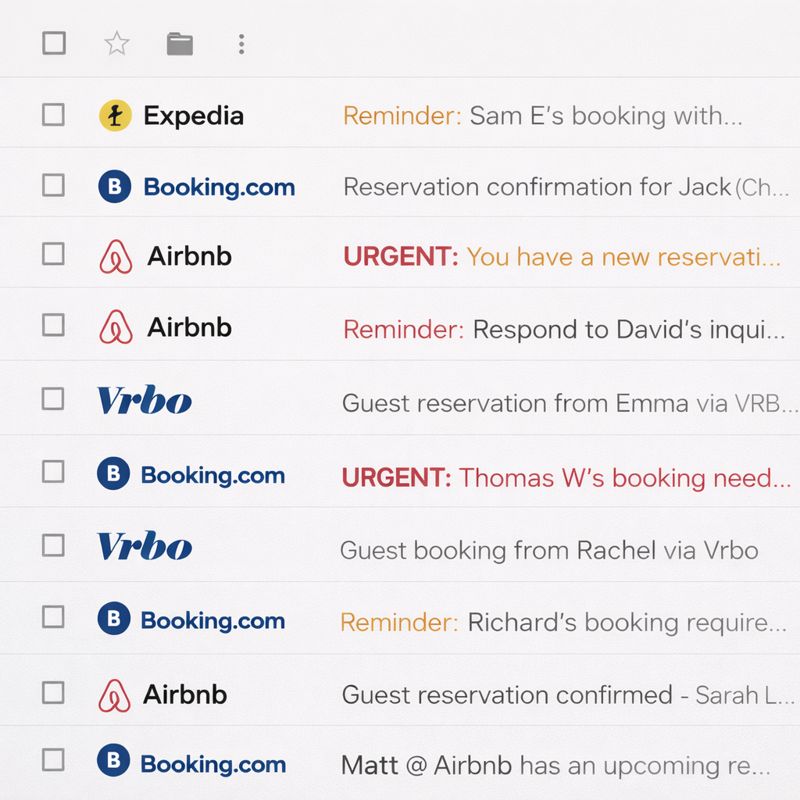The height and width of the screenshot is (800, 800).
Task: Click the Booking.com logo on Thomas W's email
Action: click(113, 474)
